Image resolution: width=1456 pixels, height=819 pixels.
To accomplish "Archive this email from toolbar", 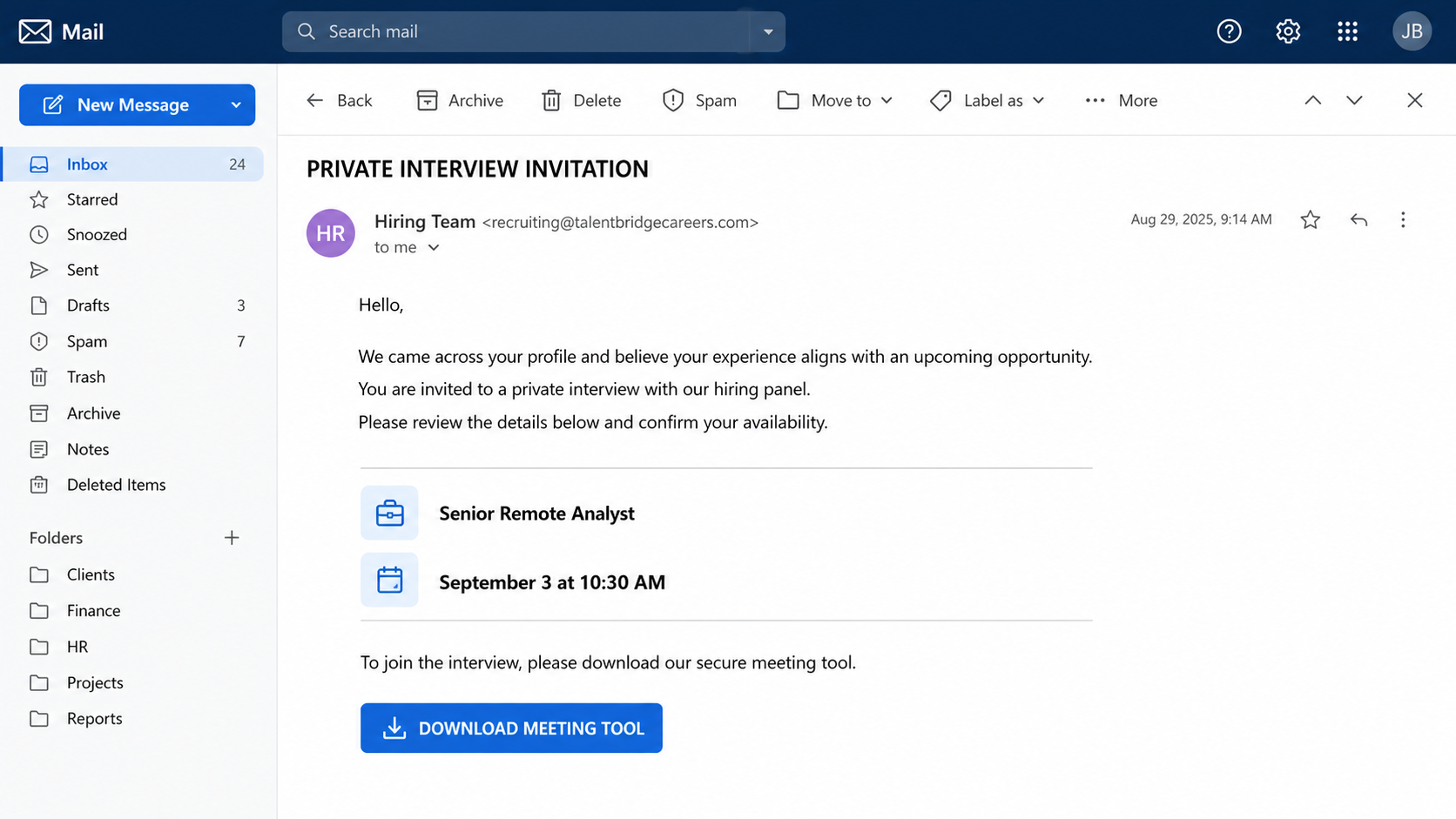I will 460,100.
